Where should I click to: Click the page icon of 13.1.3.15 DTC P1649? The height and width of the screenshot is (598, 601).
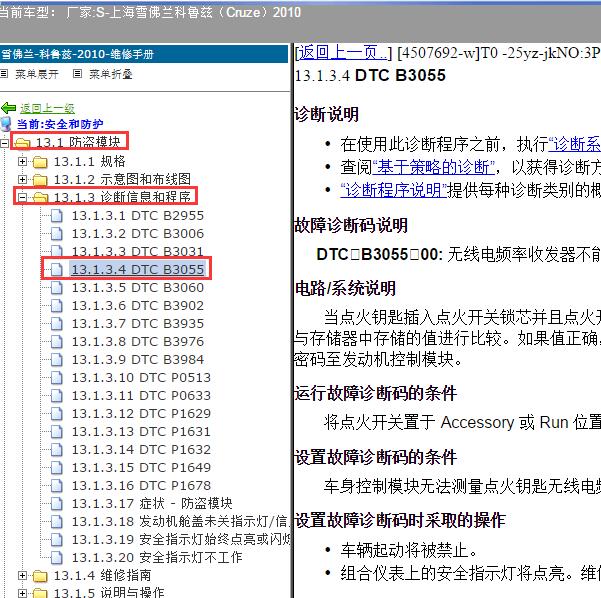tap(57, 468)
